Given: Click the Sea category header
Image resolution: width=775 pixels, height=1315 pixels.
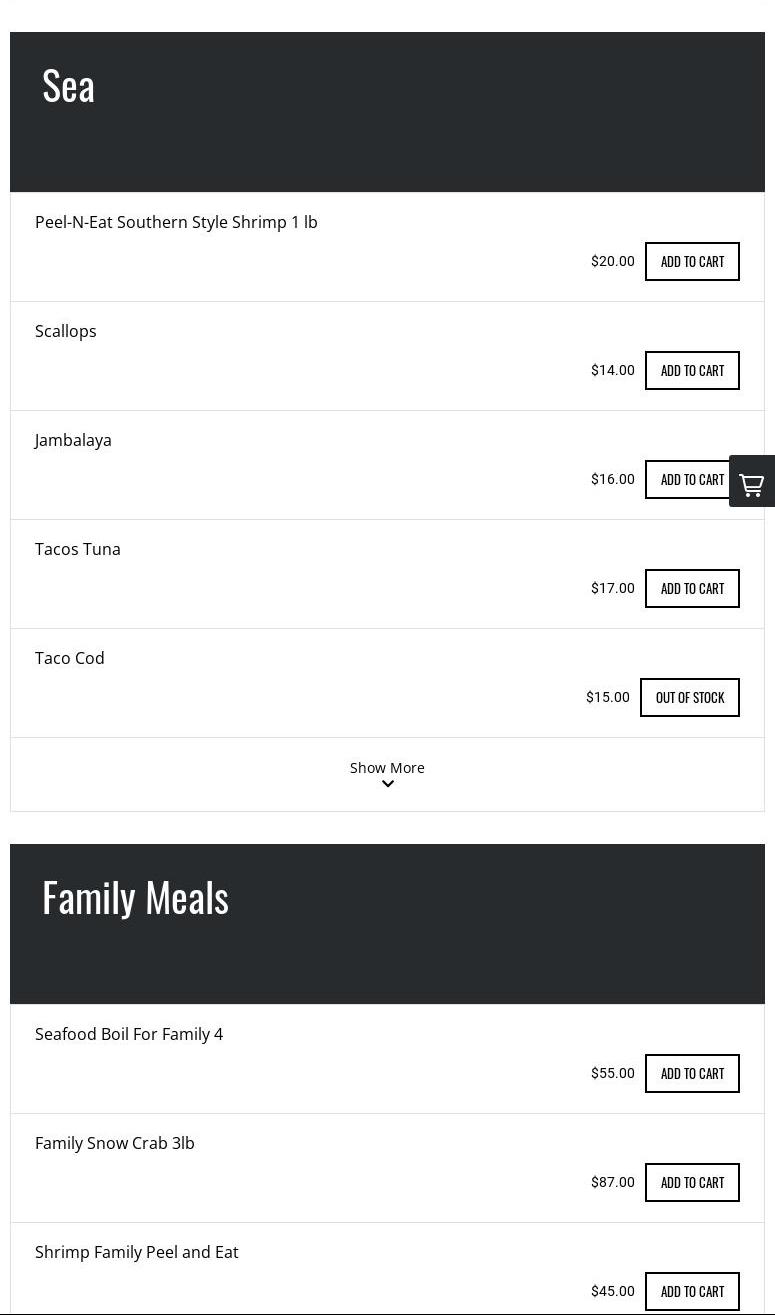Looking at the screenshot, I should coord(69,87).
